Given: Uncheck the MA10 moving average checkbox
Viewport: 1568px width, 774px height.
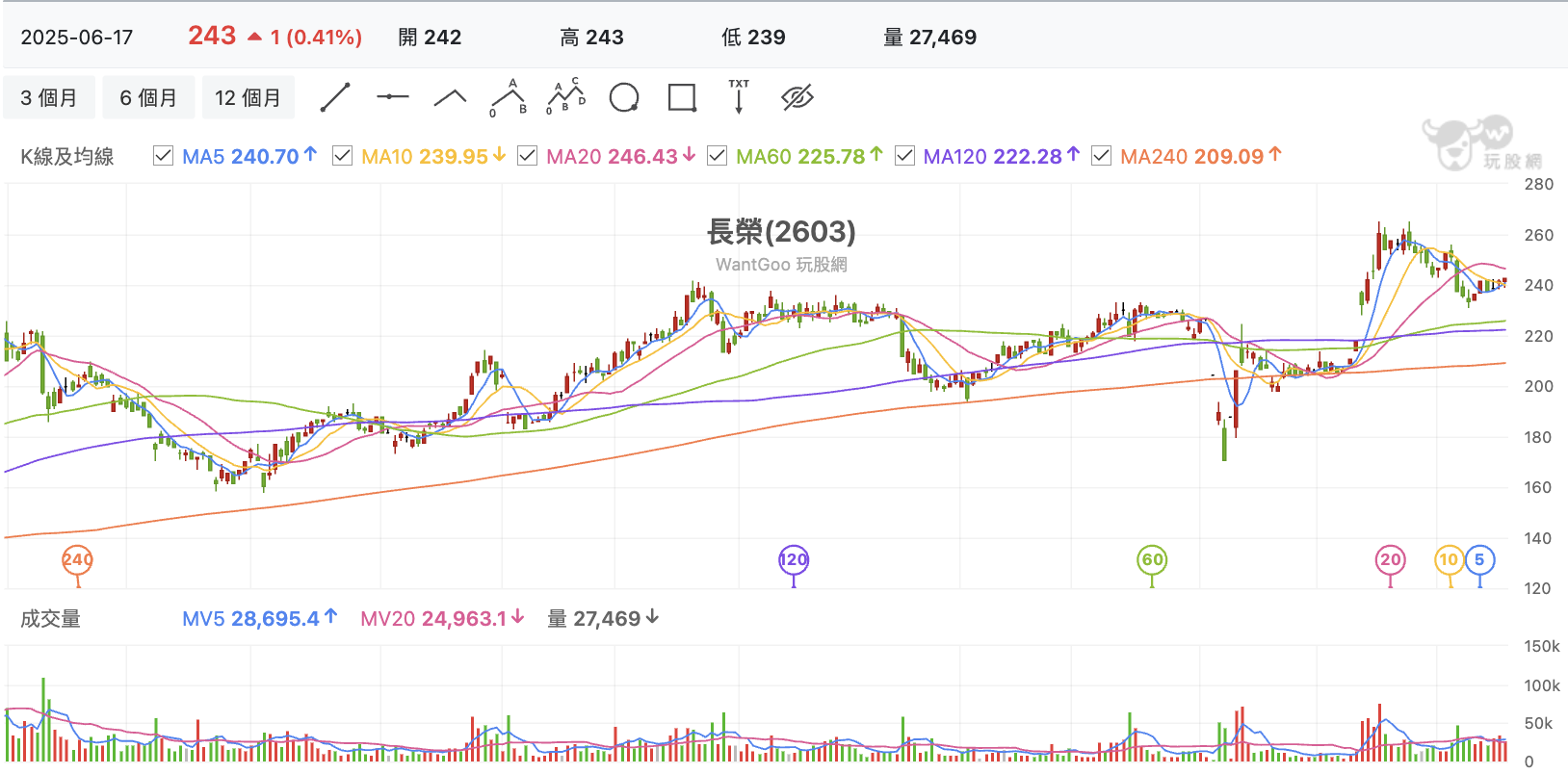Looking at the screenshot, I should click(x=342, y=156).
